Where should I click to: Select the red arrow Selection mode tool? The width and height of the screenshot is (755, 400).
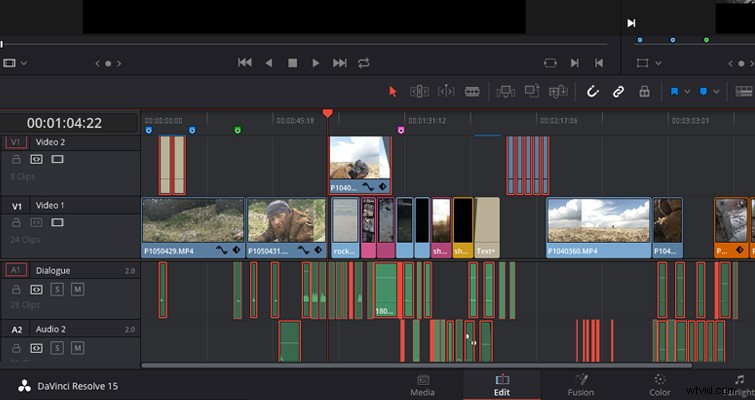(393, 91)
